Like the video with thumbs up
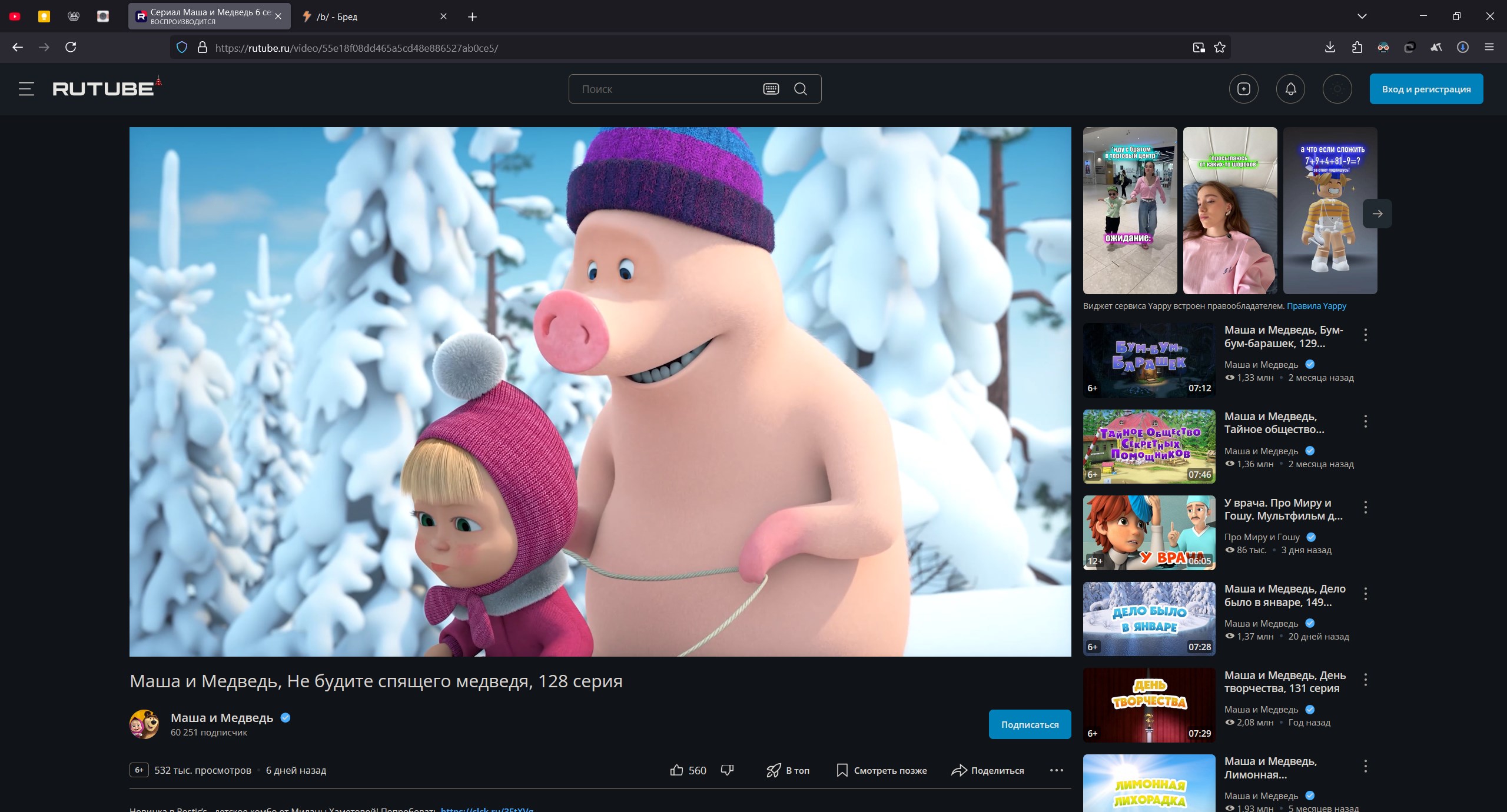This screenshot has width=1507, height=812. tap(688, 770)
